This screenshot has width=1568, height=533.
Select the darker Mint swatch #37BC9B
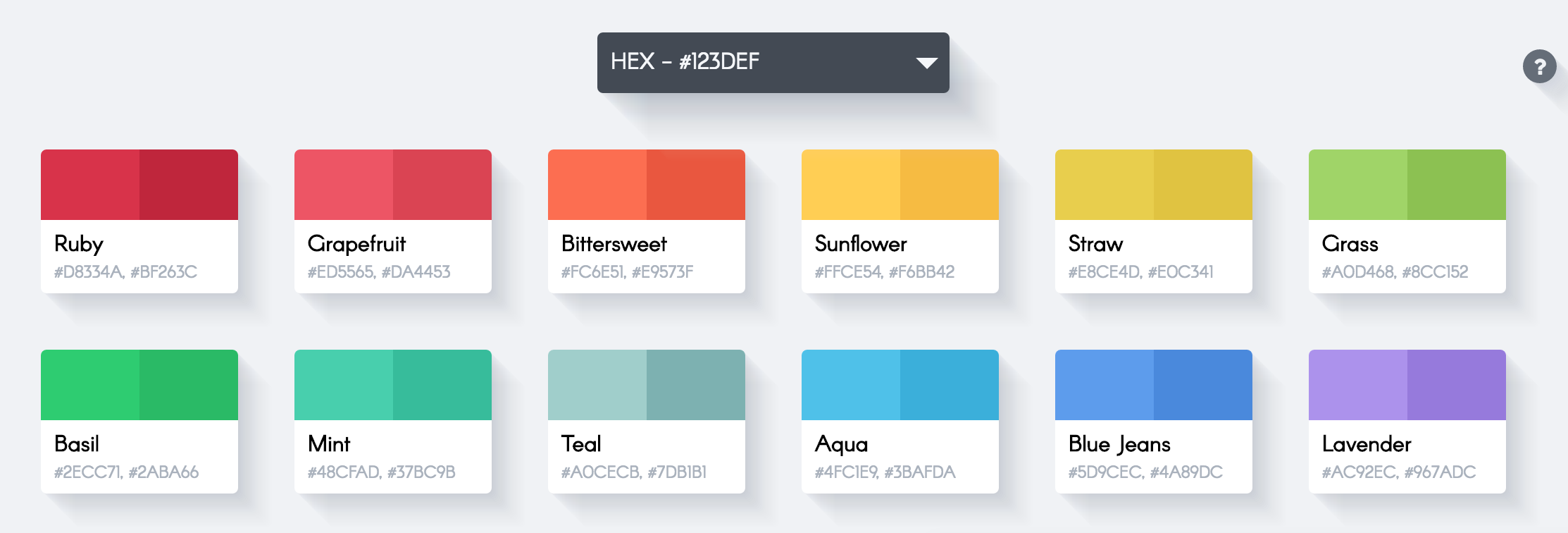coord(442,385)
